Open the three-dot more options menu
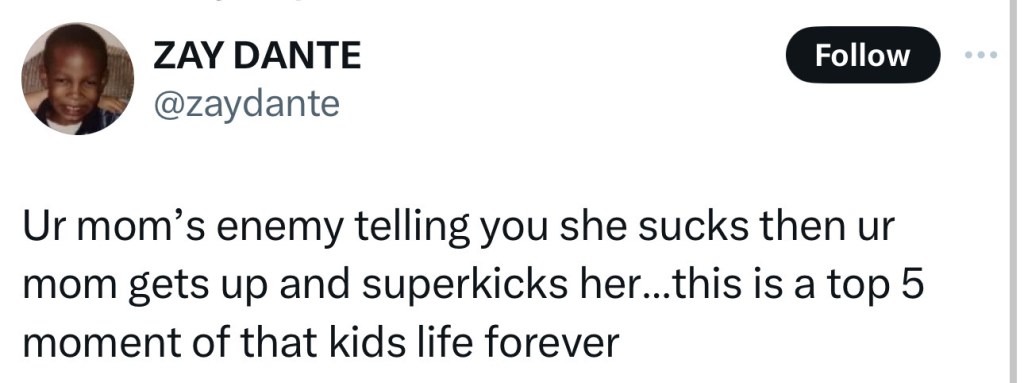 (981, 55)
